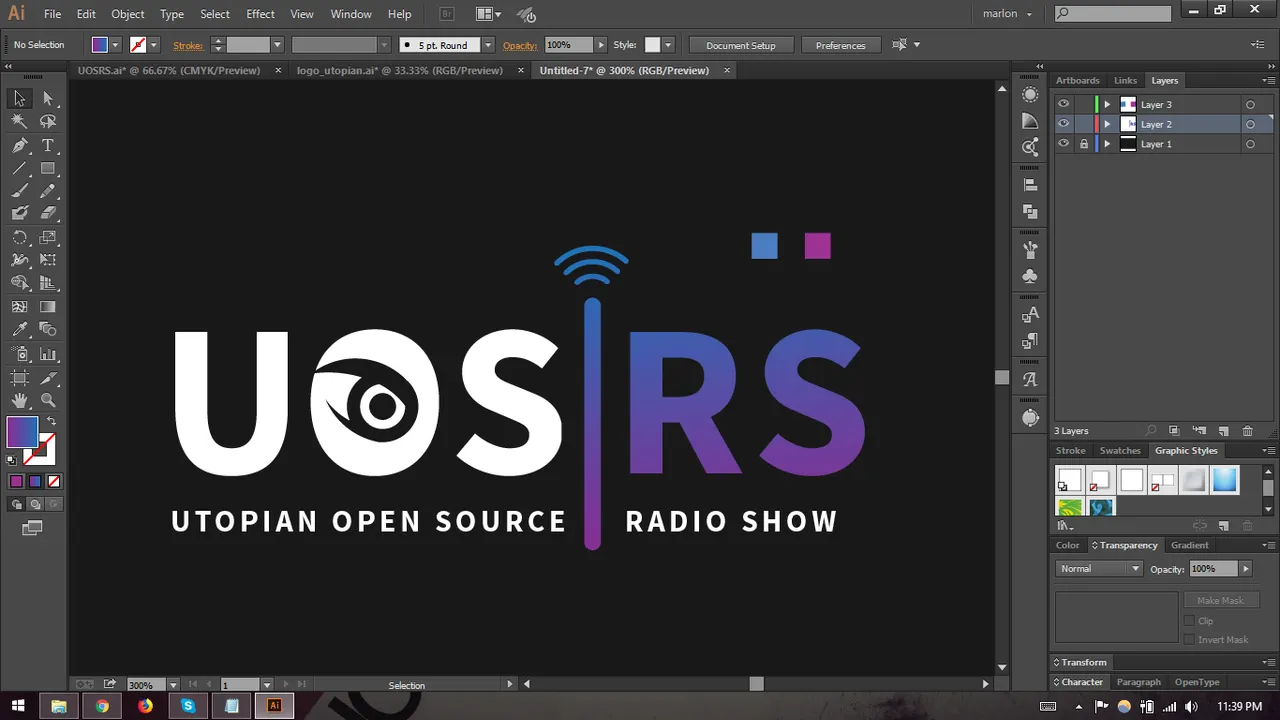Select the Pen tool

point(19,145)
